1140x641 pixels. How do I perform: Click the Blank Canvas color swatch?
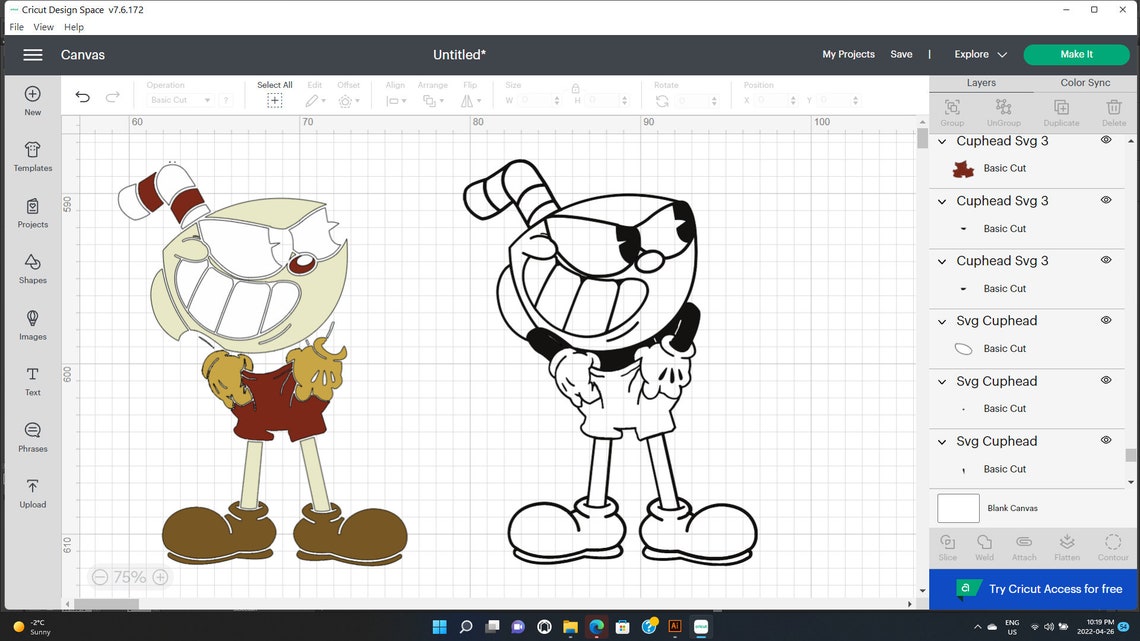pyautogui.click(x=957, y=508)
